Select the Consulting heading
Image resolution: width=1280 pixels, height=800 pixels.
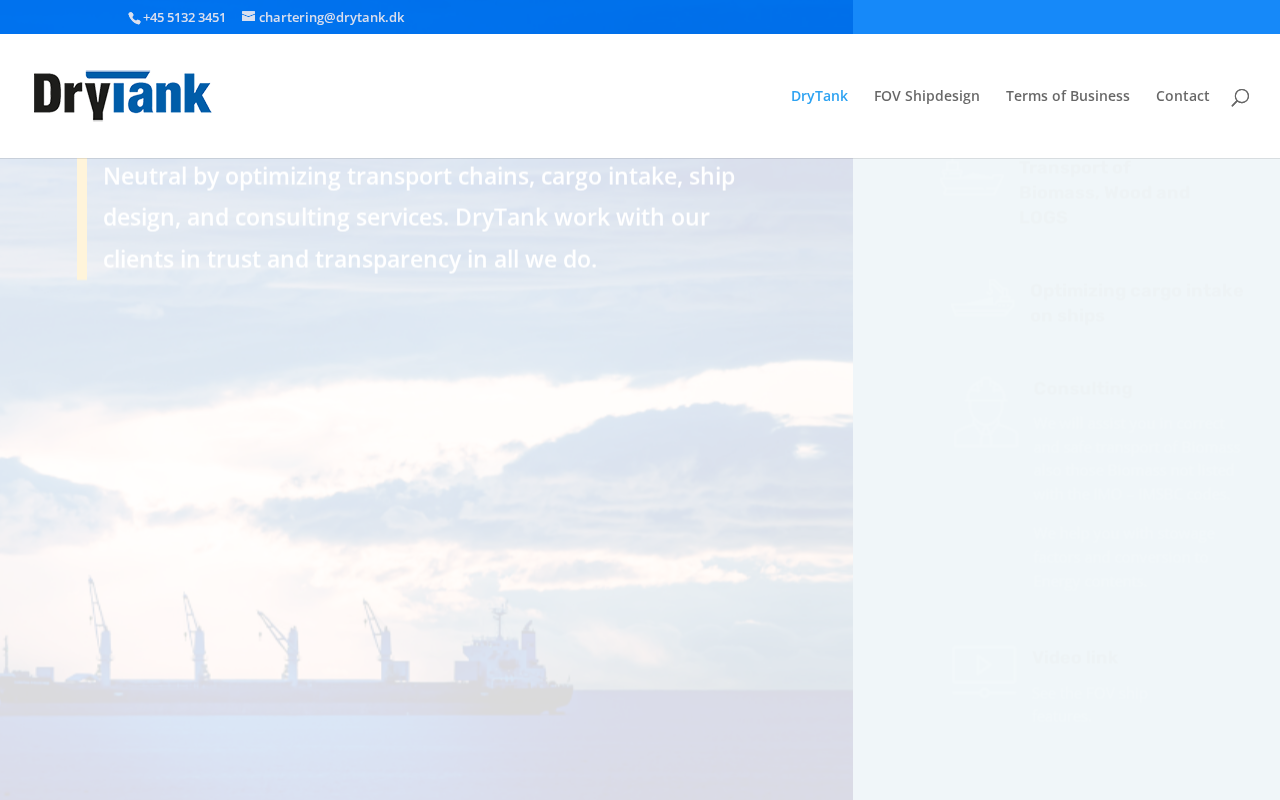[x=1083, y=388]
